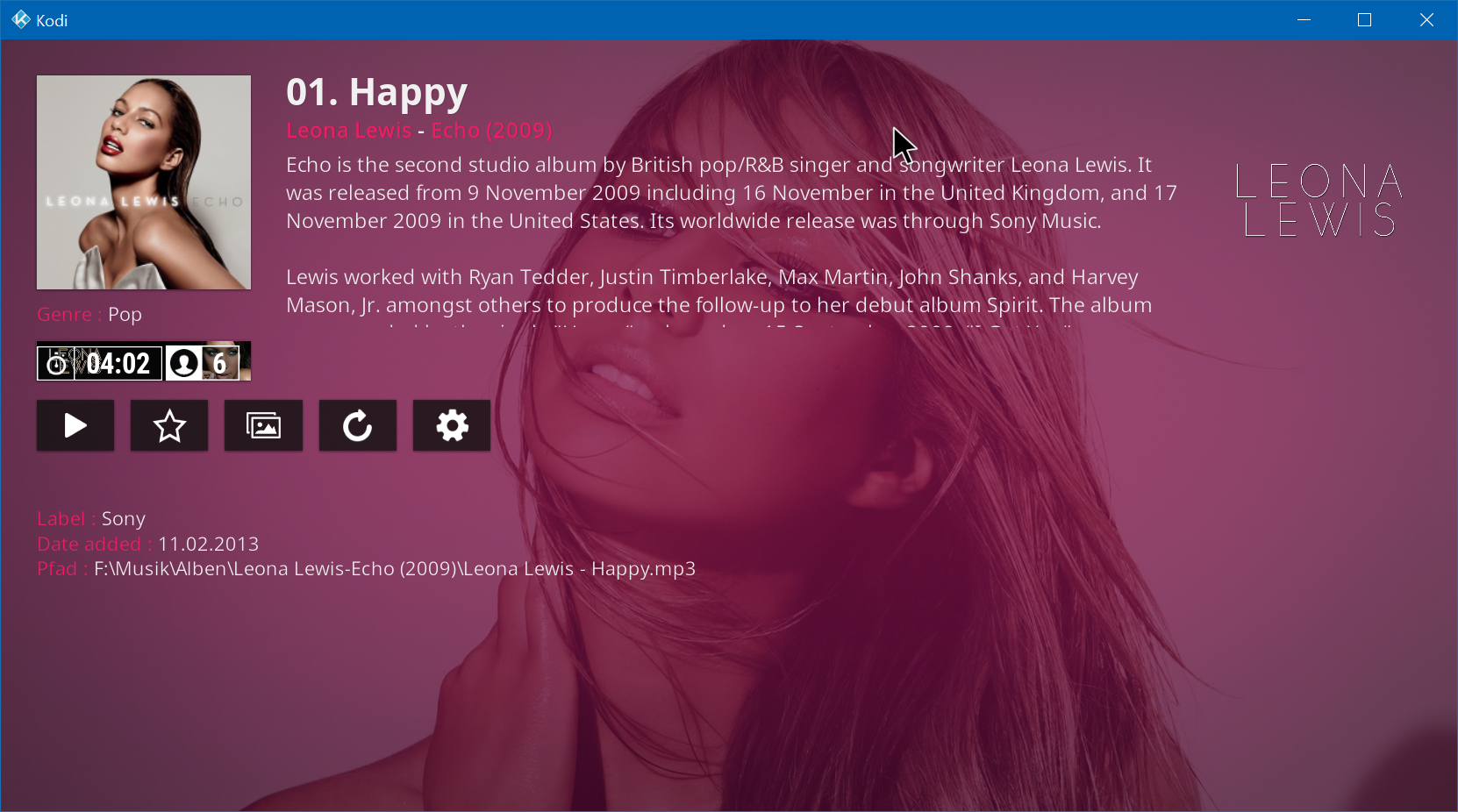Viewport: 1458px width, 812px height.
Task: Open the Leona Lewis artist link
Action: [348, 131]
